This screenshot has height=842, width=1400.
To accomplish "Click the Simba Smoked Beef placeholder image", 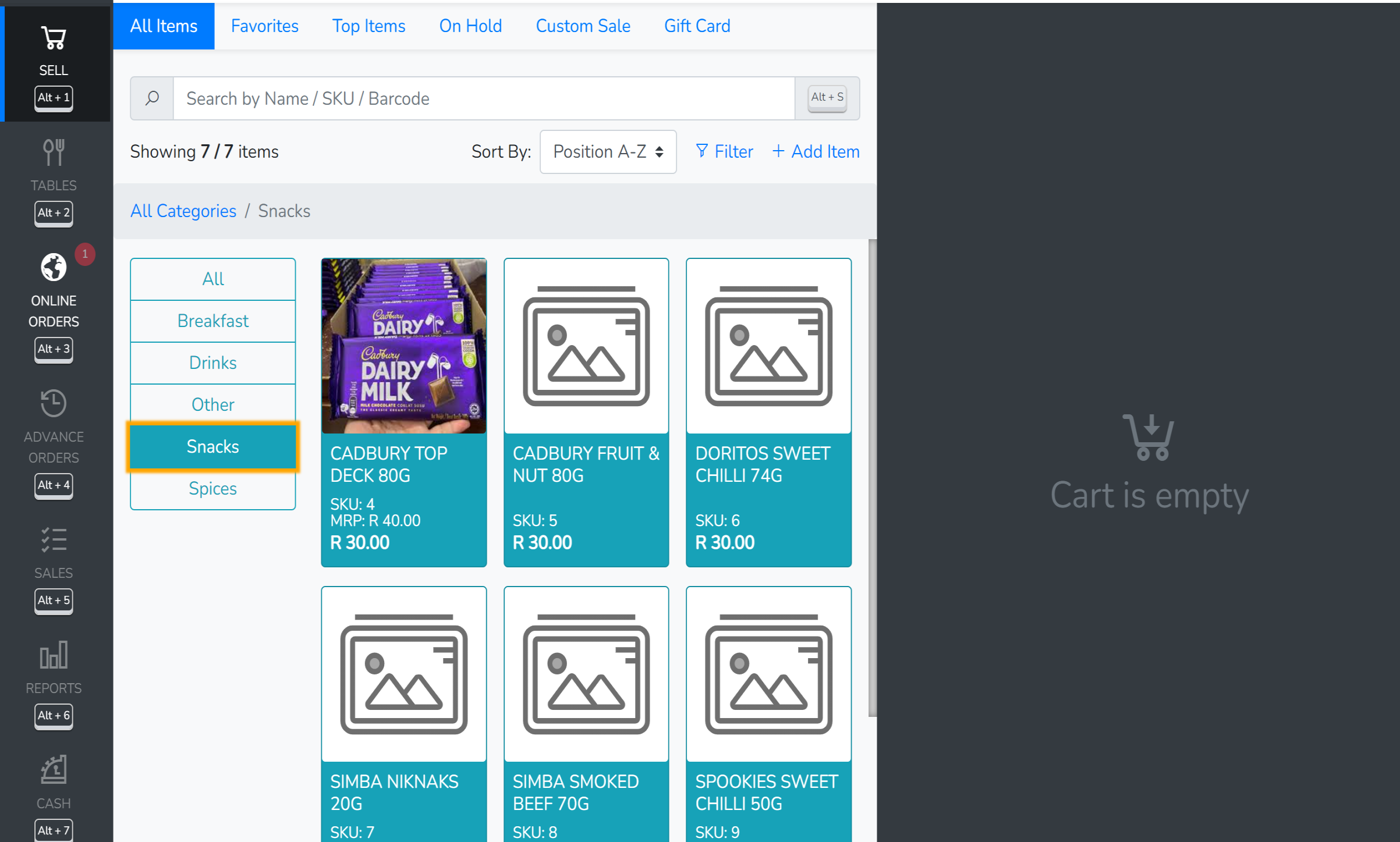I will click(x=586, y=674).
